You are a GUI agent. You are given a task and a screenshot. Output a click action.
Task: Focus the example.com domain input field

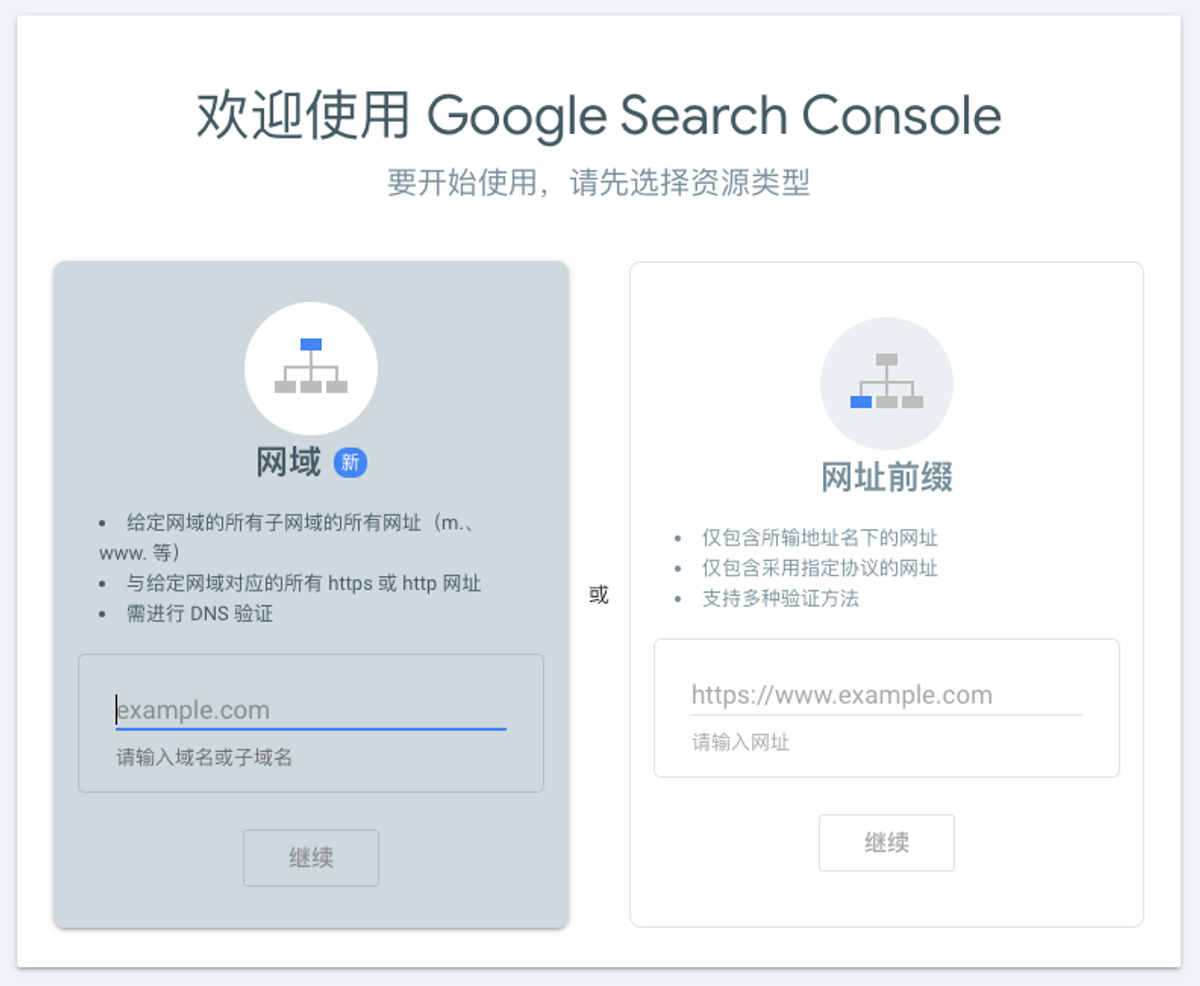[x=311, y=711]
